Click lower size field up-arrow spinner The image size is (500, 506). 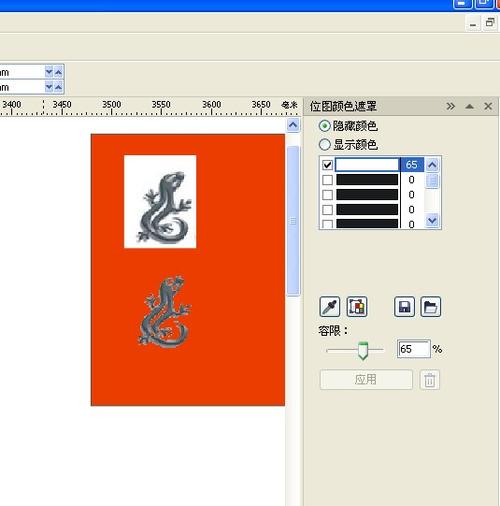tap(58, 87)
